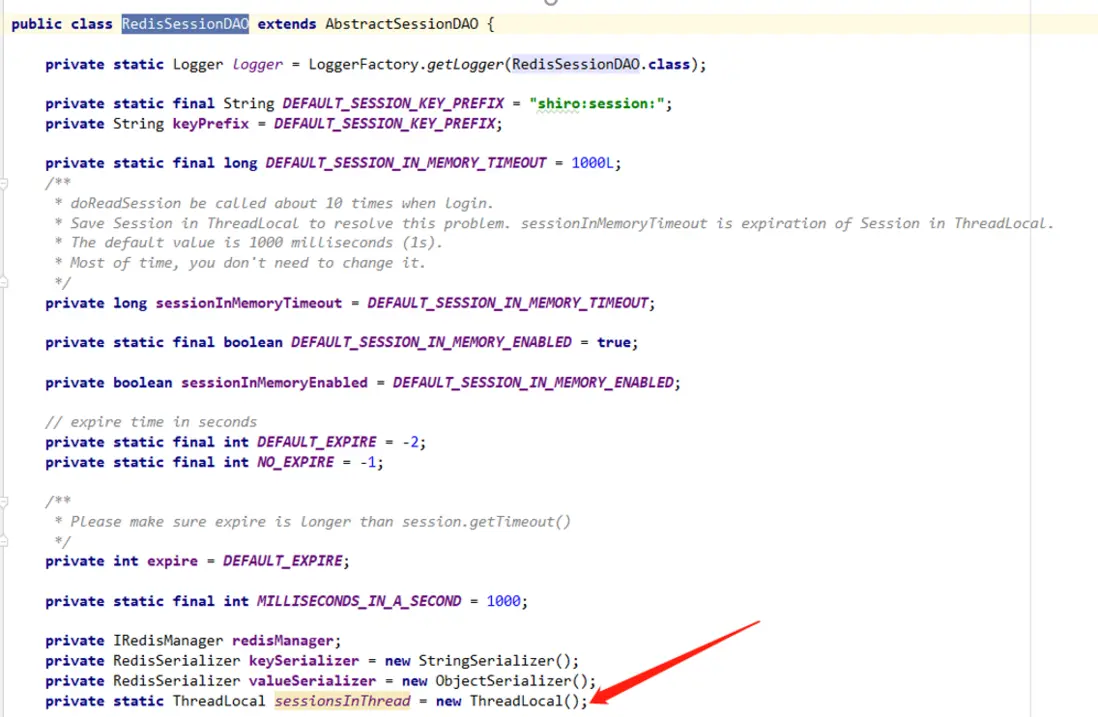Click the 1000L literal value

tap(592, 163)
